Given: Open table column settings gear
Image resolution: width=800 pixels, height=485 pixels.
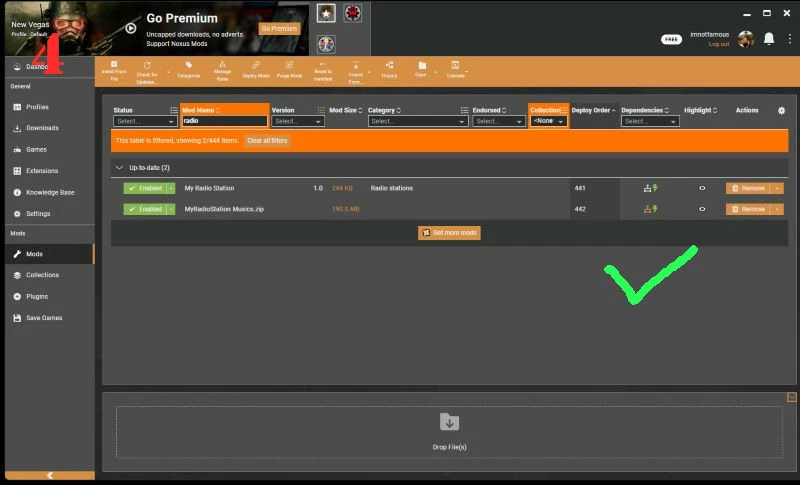Looking at the screenshot, I should tap(781, 110).
